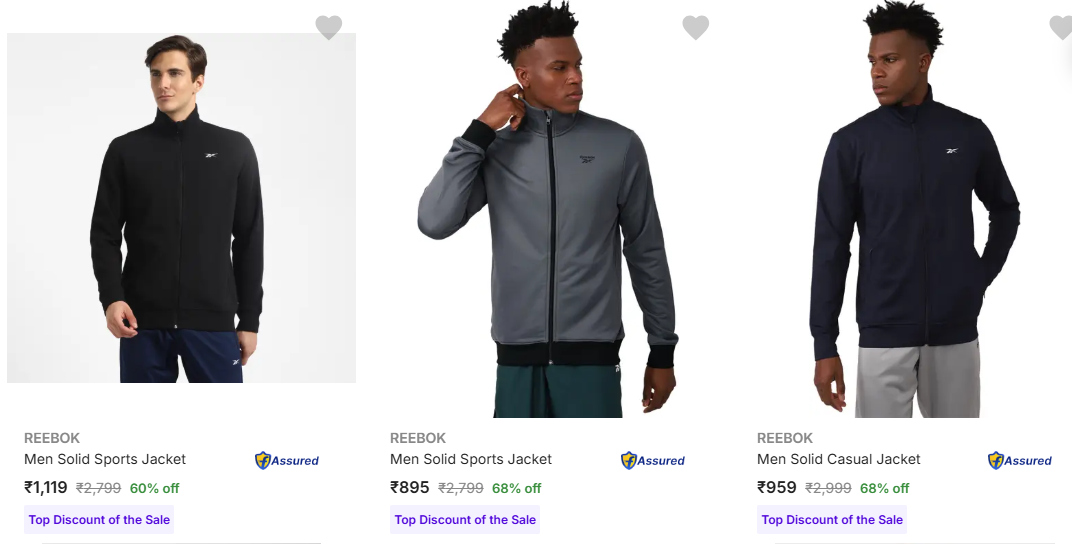This screenshot has width=1072, height=544.
Task: Click Top Discount tag under ₹895 price
Action: coord(465,520)
